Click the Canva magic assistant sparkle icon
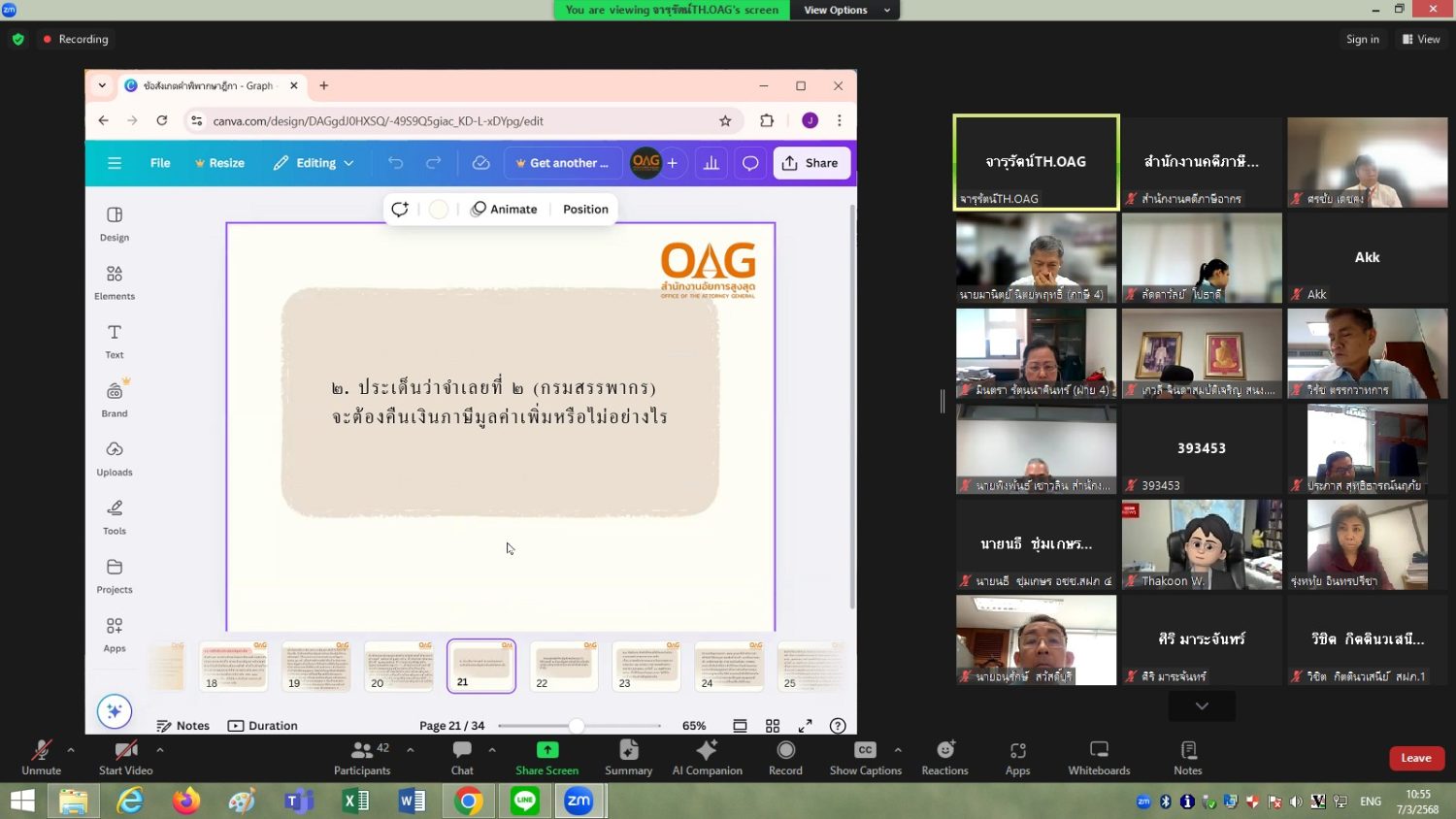This screenshot has width=1456, height=819. click(115, 711)
